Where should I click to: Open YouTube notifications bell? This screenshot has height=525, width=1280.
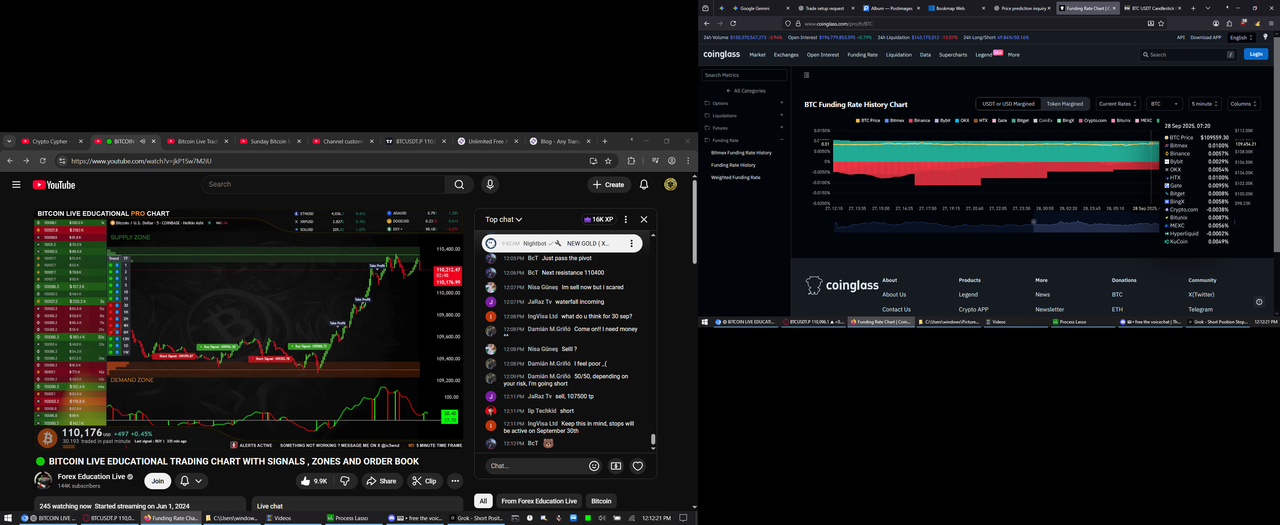pos(644,184)
